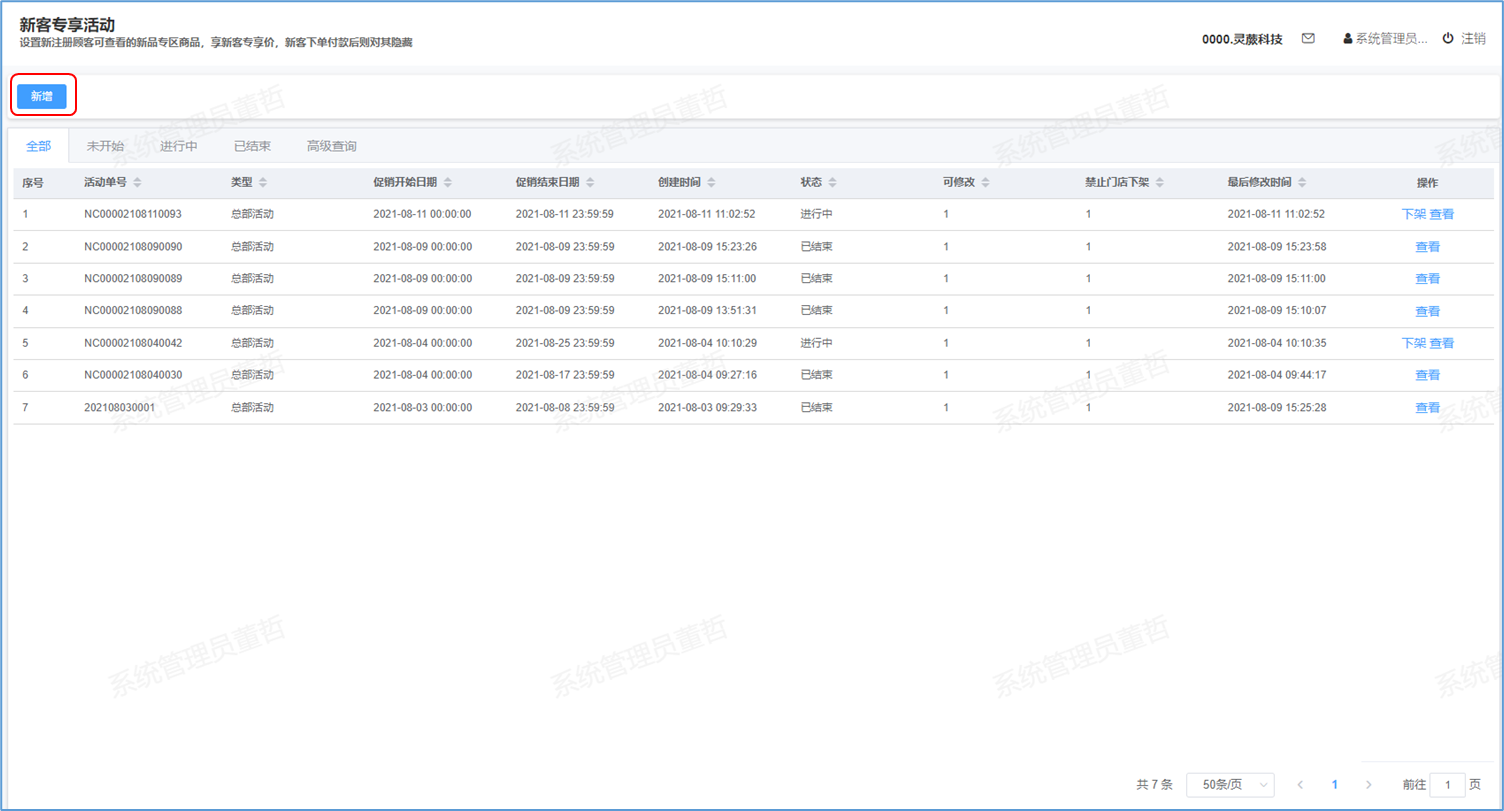
Task: Sort by 促销结束日期 column arrows
Action: point(590,183)
